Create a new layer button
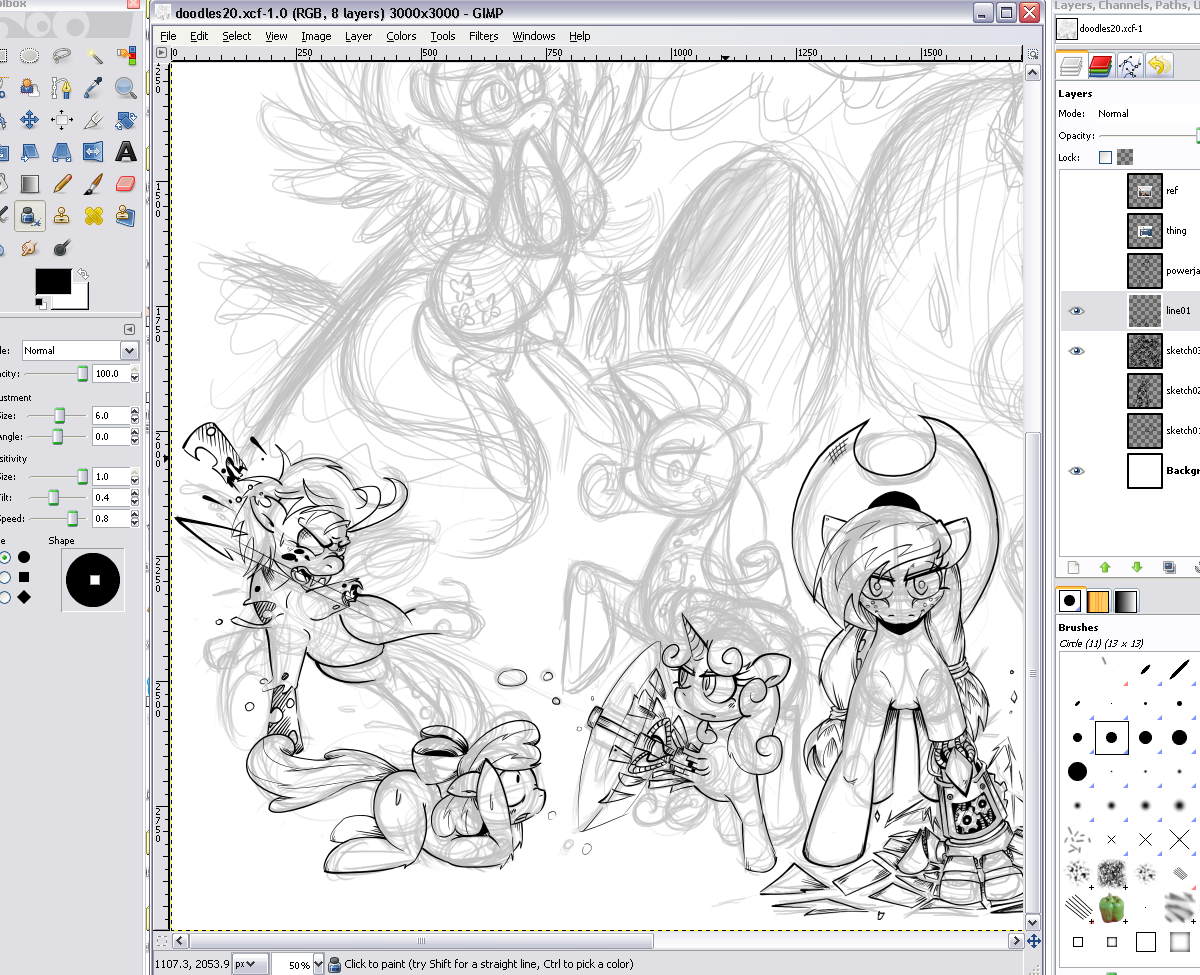1200x975 pixels. click(1073, 567)
